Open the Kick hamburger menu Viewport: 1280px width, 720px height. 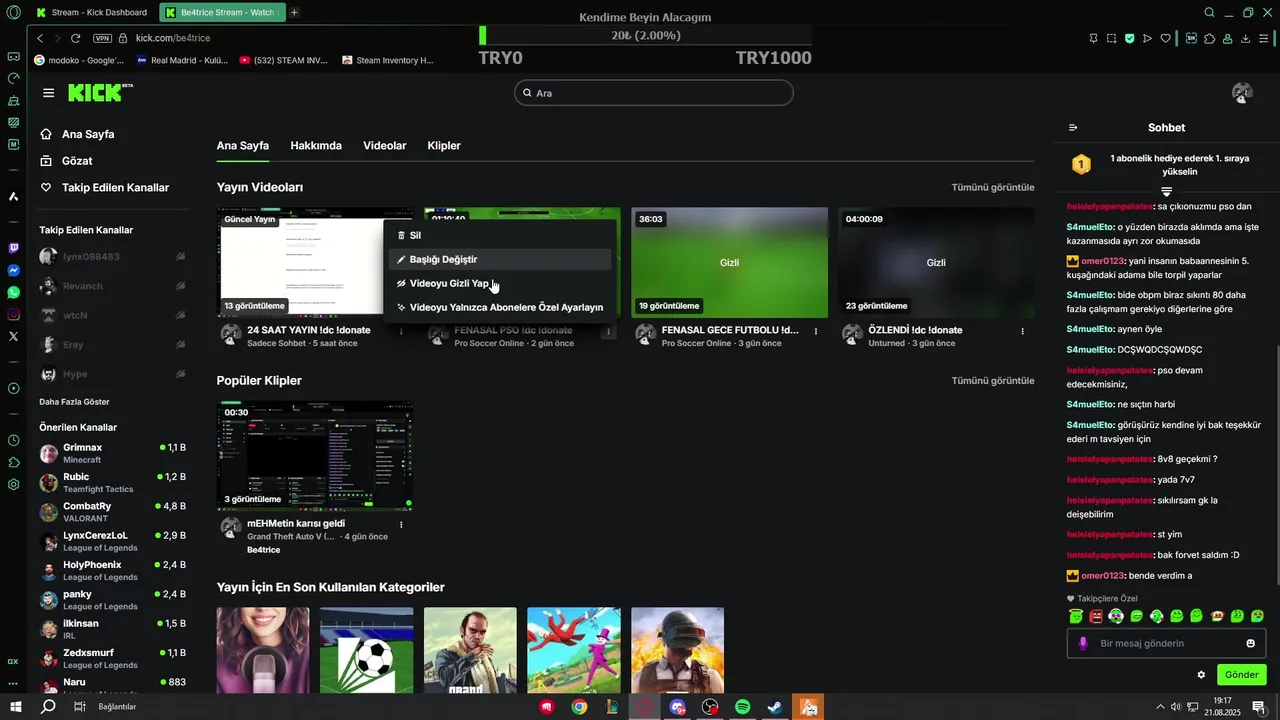pos(48,93)
